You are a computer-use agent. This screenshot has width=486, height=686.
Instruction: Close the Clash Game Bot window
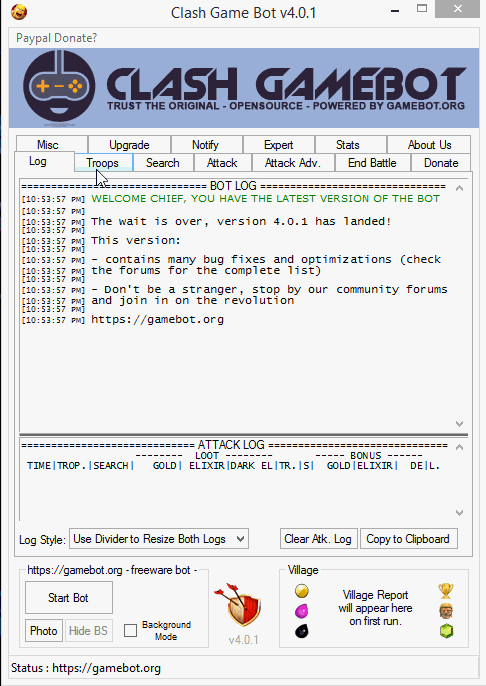(457, 9)
